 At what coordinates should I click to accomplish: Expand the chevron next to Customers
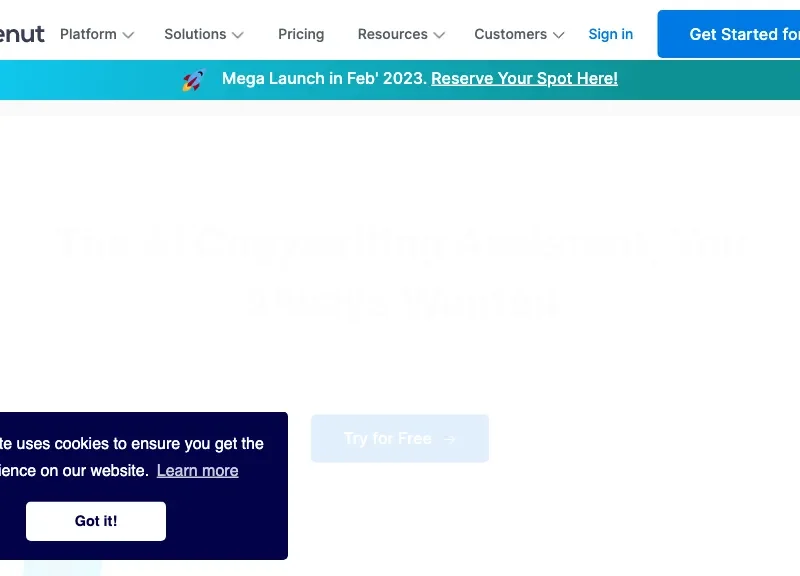click(558, 35)
